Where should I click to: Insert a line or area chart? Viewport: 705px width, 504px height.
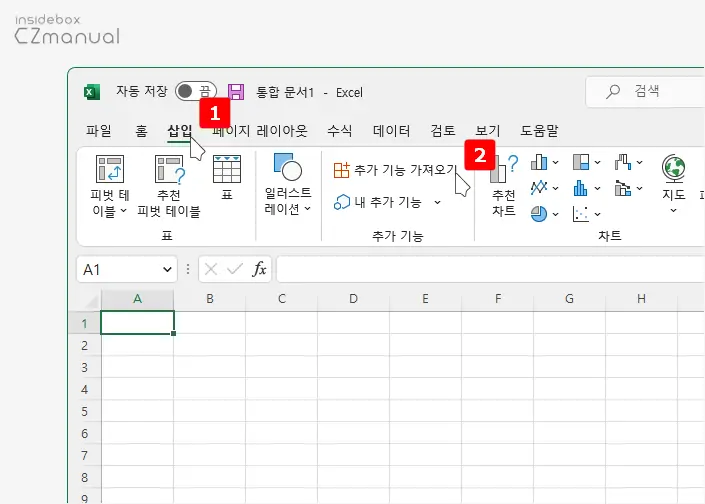(539, 188)
